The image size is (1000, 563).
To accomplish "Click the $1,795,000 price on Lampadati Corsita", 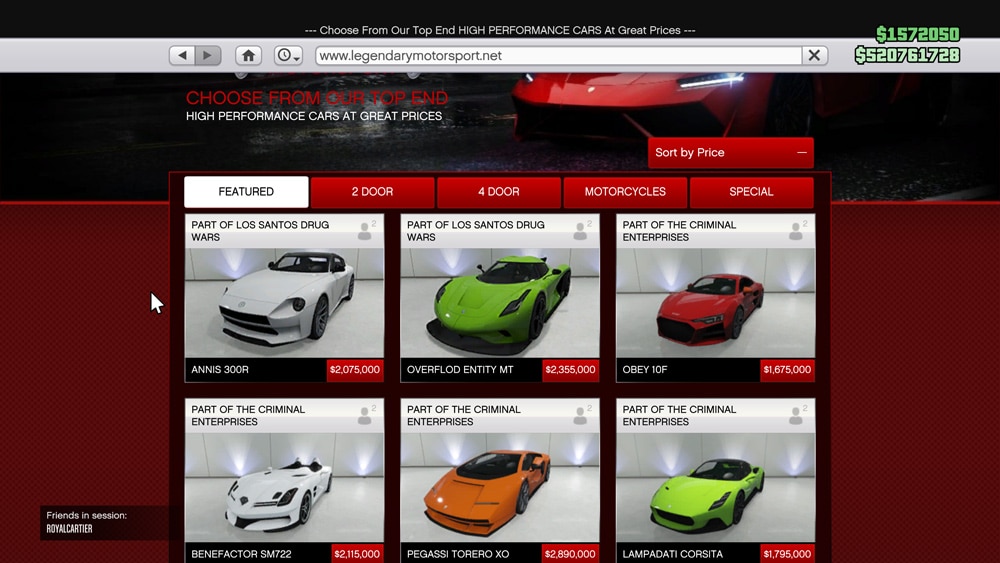I will (x=787, y=553).
